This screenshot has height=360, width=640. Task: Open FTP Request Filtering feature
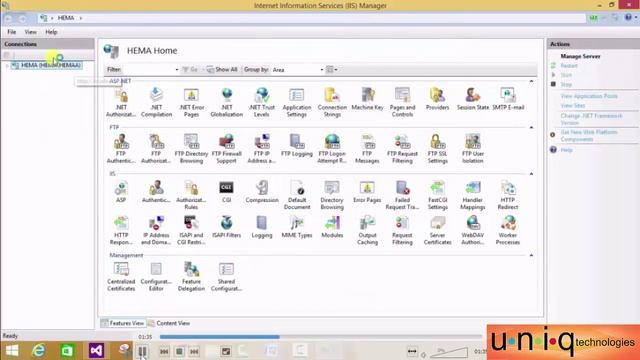click(x=402, y=149)
